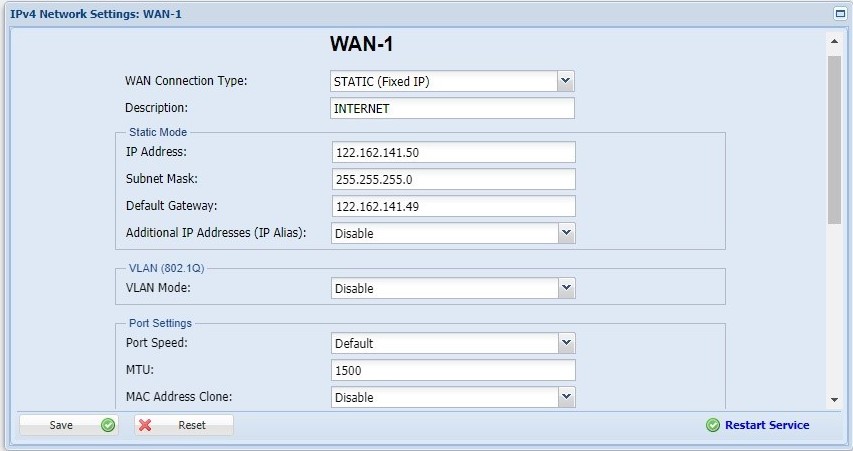Expand the Port Speed dropdown
853x451 pixels.
566,343
